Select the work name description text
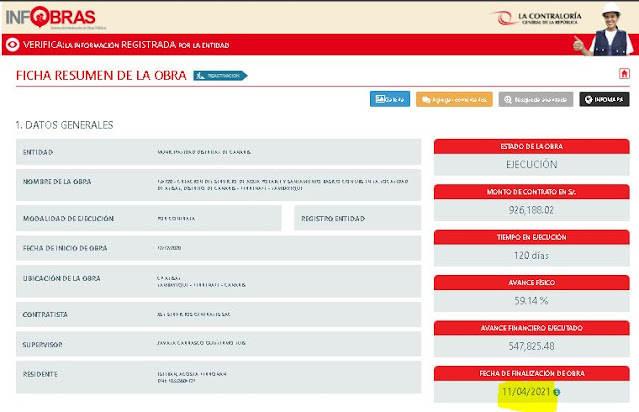The height and width of the screenshot is (412, 639). click(283, 185)
